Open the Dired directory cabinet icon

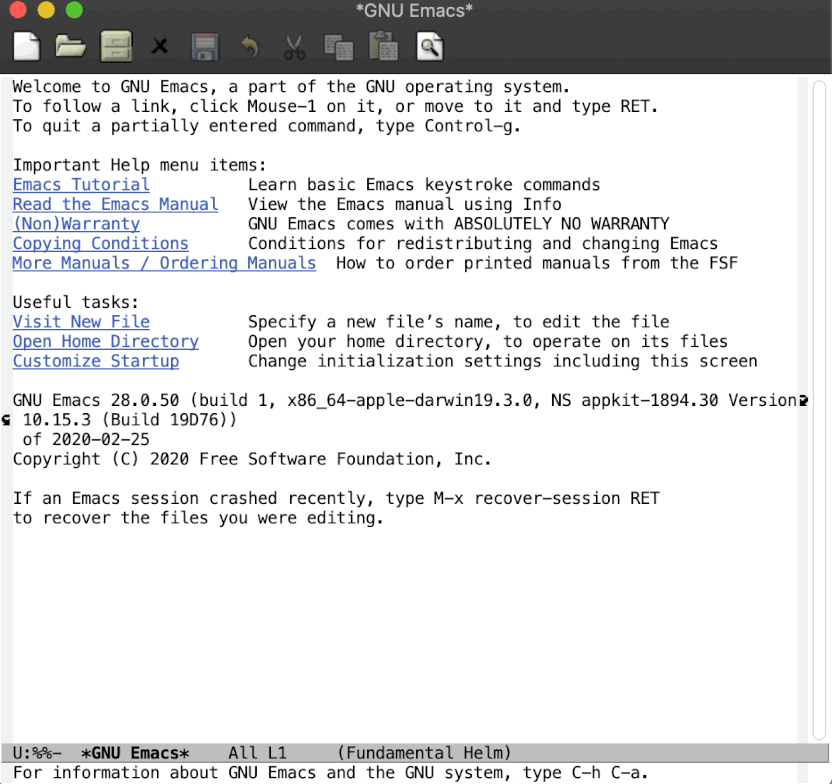pos(116,47)
